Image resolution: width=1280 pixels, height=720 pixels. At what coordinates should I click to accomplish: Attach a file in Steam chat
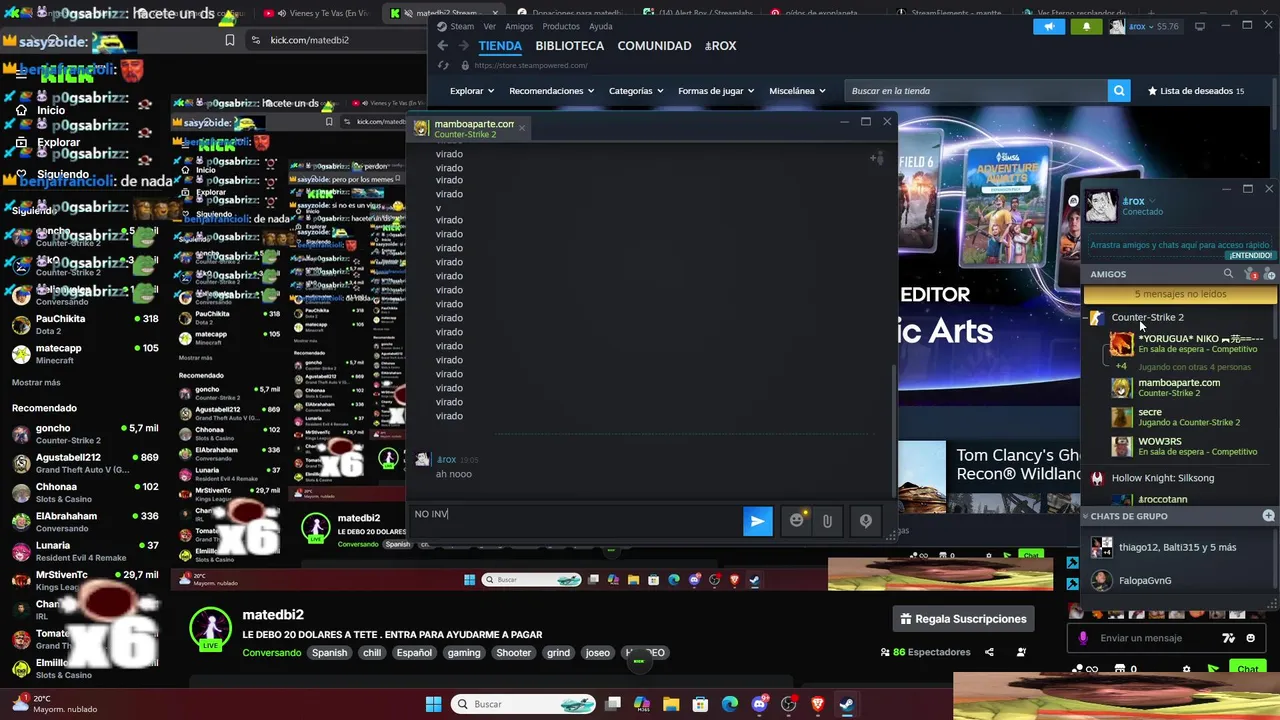pyautogui.click(x=827, y=521)
